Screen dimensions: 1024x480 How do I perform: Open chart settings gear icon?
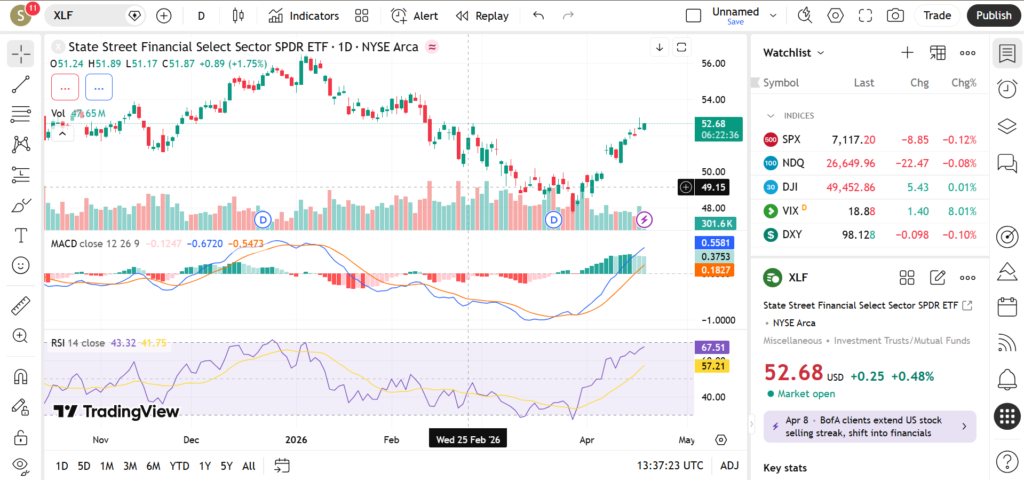[x=836, y=15]
